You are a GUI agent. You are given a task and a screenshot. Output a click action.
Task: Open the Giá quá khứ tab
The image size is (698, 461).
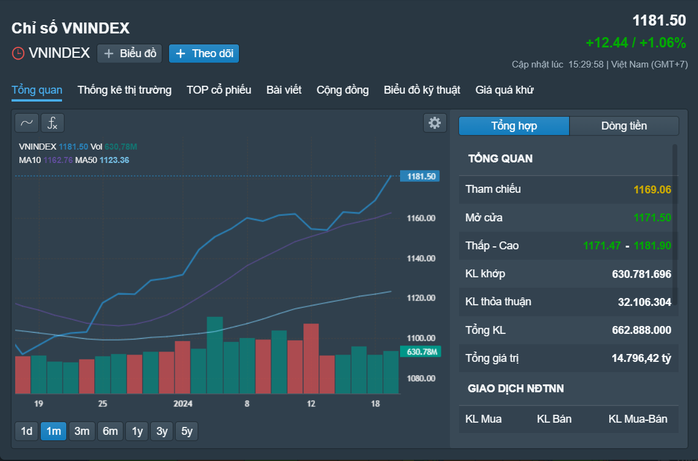pyautogui.click(x=504, y=90)
